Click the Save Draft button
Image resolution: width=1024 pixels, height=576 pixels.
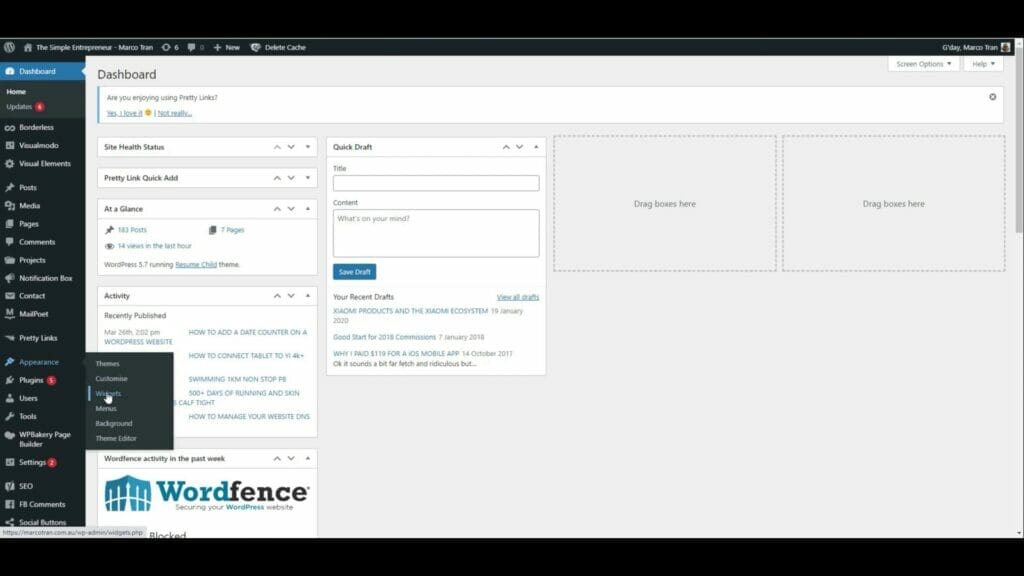pyautogui.click(x=354, y=271)
